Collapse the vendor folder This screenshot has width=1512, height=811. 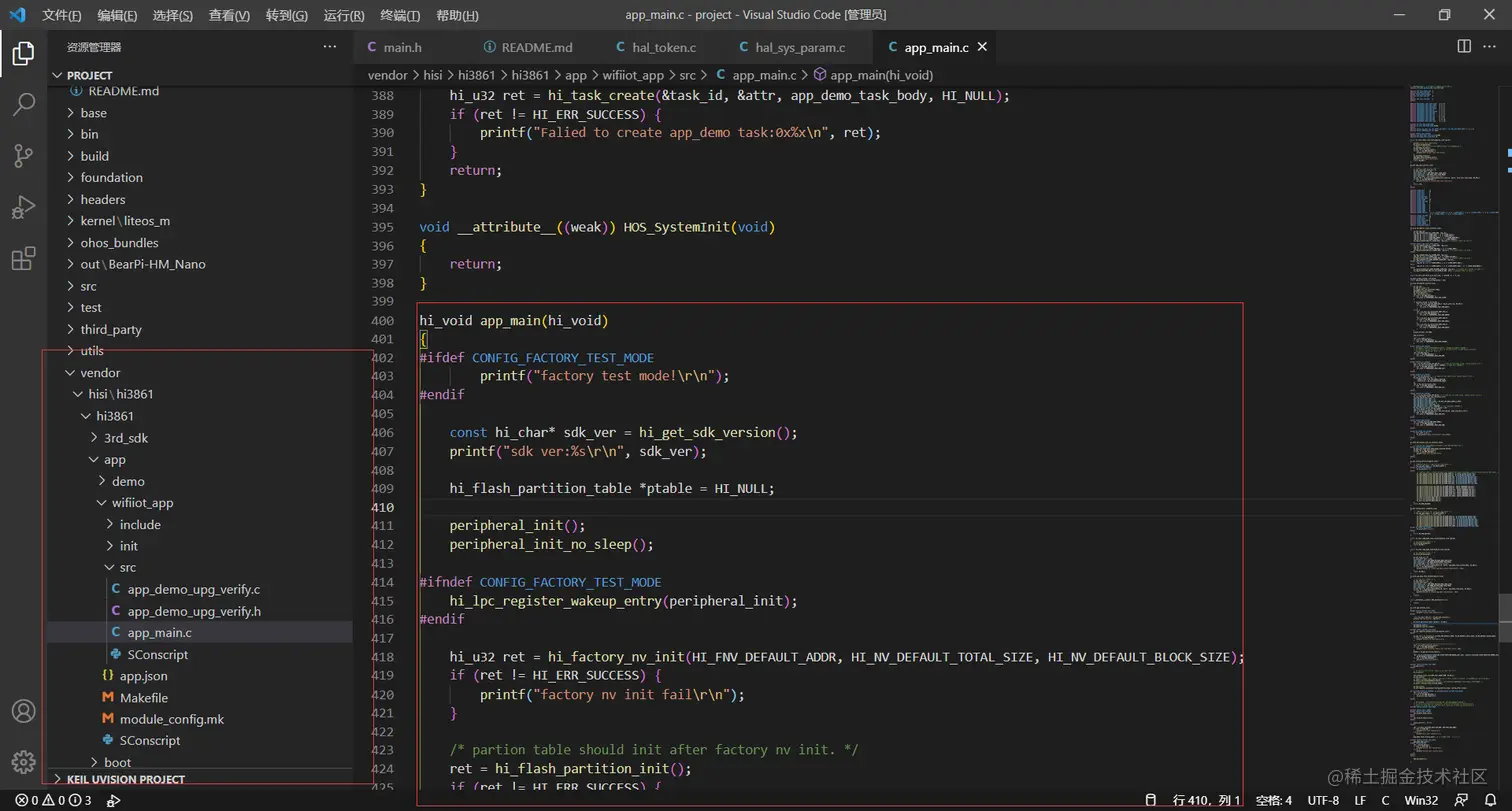[200, 372]
